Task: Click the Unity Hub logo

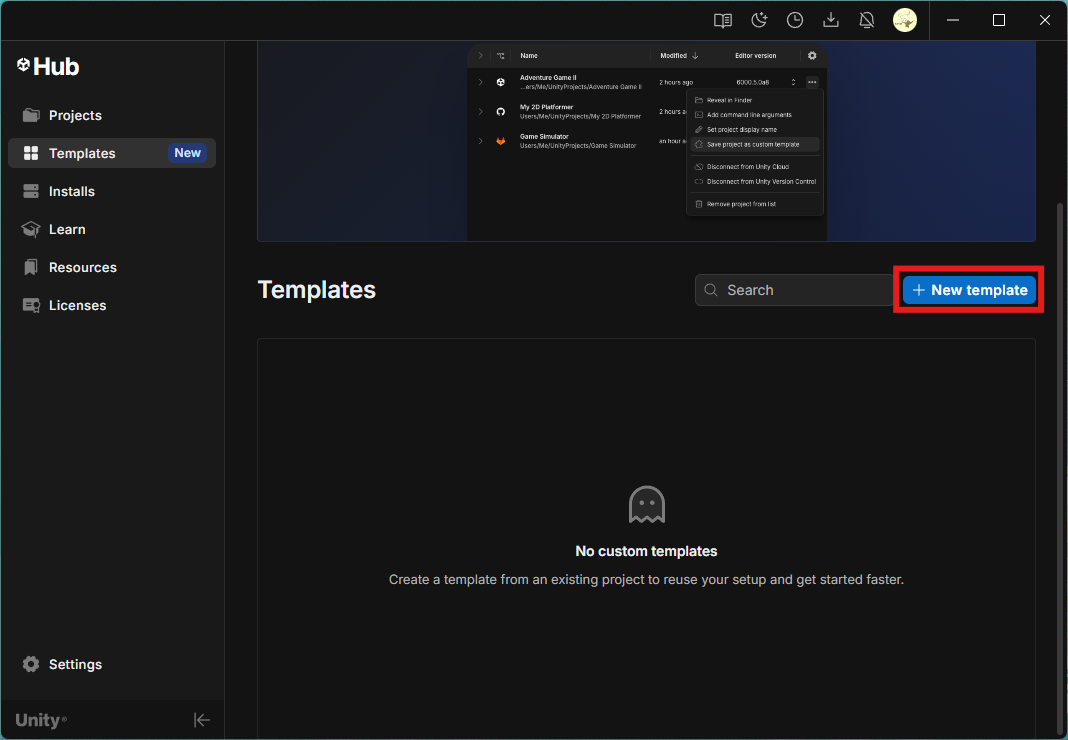Action: pyautogui.click(x=48, y=66)
